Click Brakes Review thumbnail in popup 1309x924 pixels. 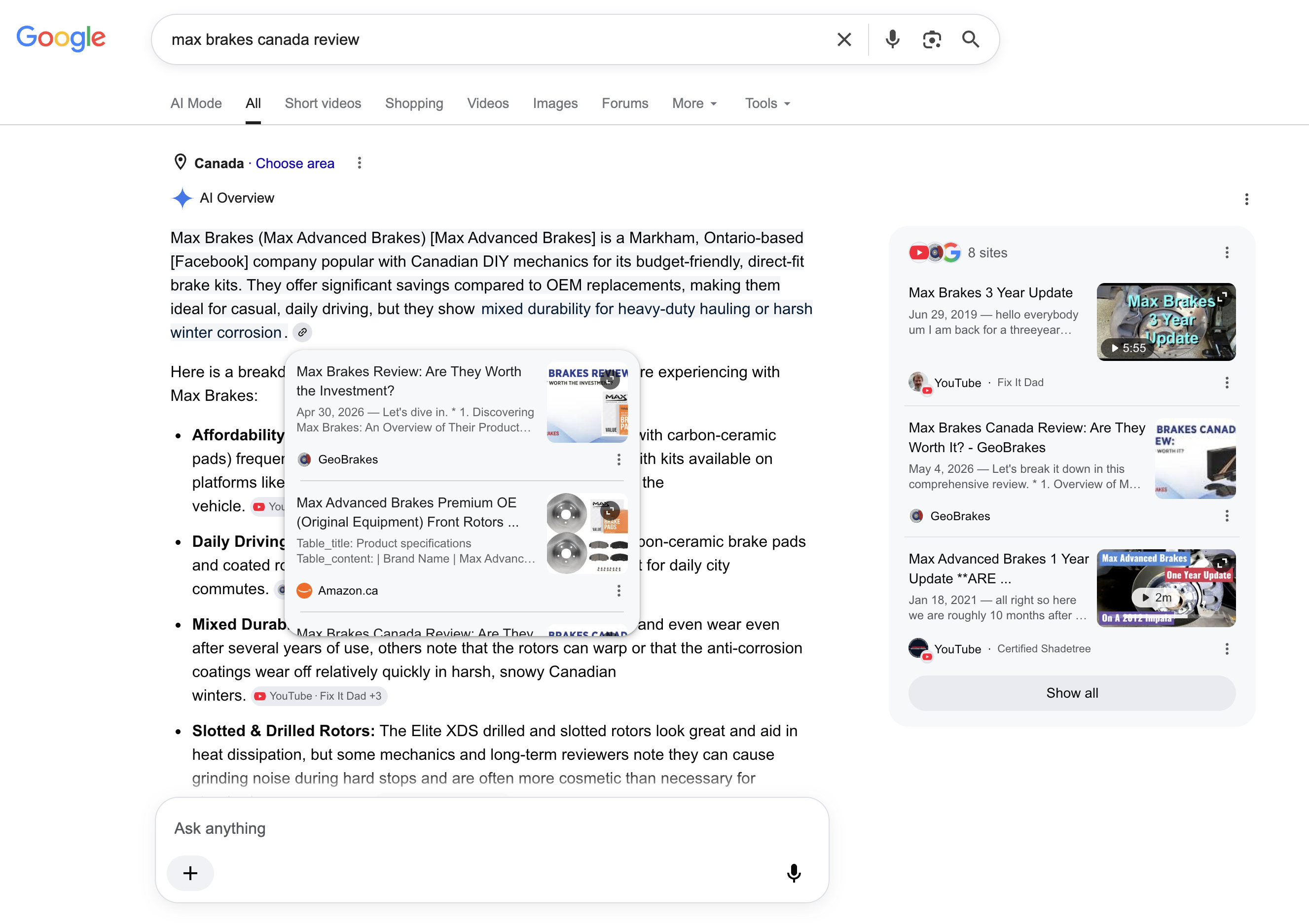[587, 402]
